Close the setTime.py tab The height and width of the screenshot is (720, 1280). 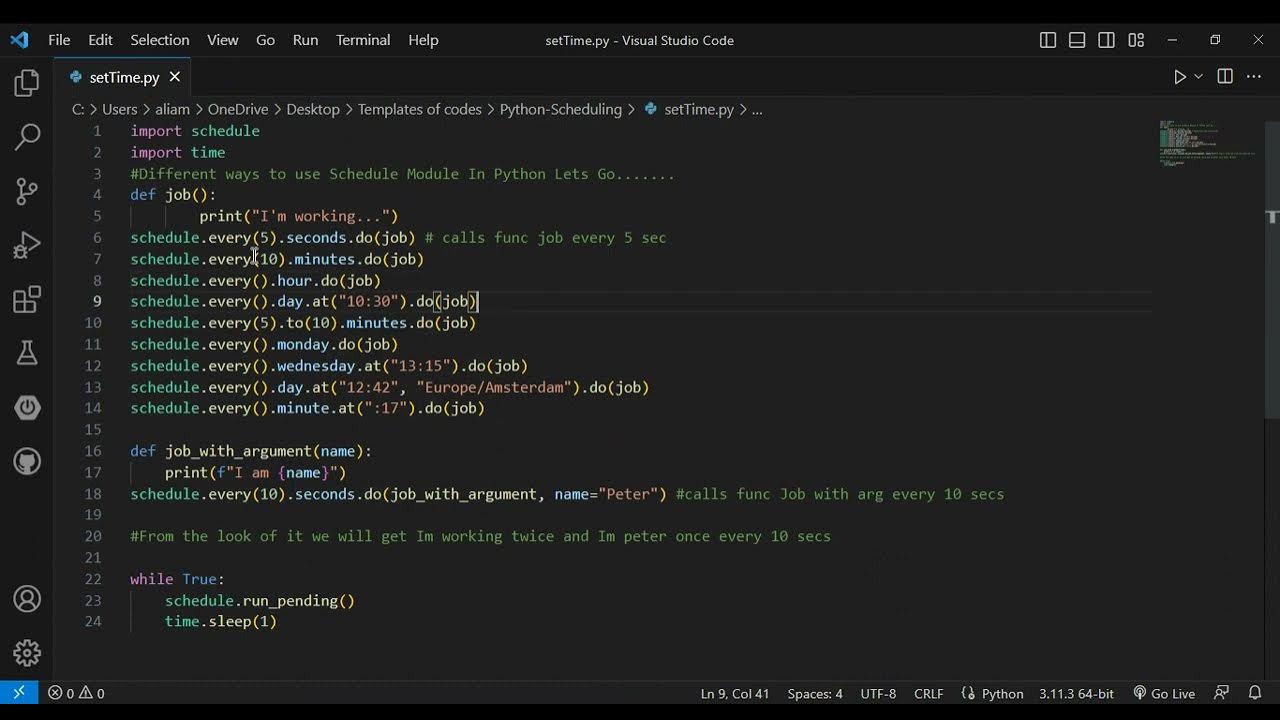(175, 77)
